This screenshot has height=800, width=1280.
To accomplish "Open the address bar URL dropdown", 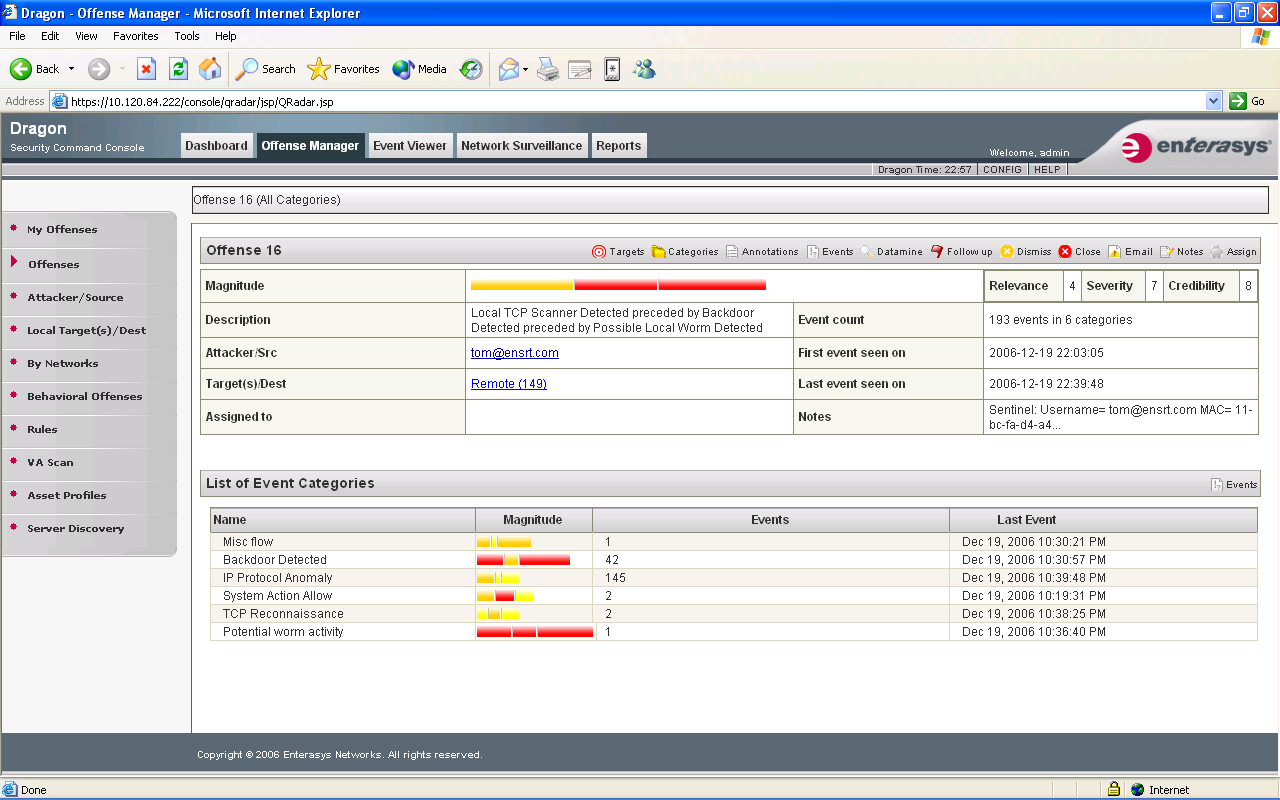I will point(1214,101).
